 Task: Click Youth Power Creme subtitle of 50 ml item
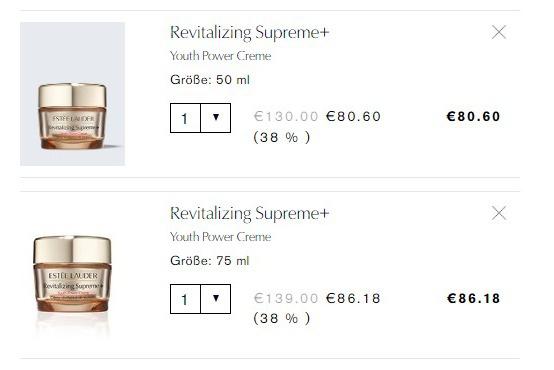(220, 56)
